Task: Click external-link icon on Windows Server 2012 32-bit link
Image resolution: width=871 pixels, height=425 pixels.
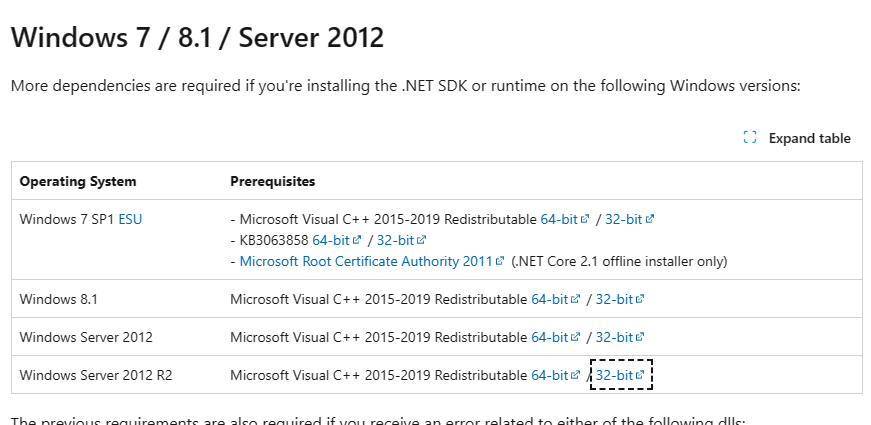Action: point(640,337)
